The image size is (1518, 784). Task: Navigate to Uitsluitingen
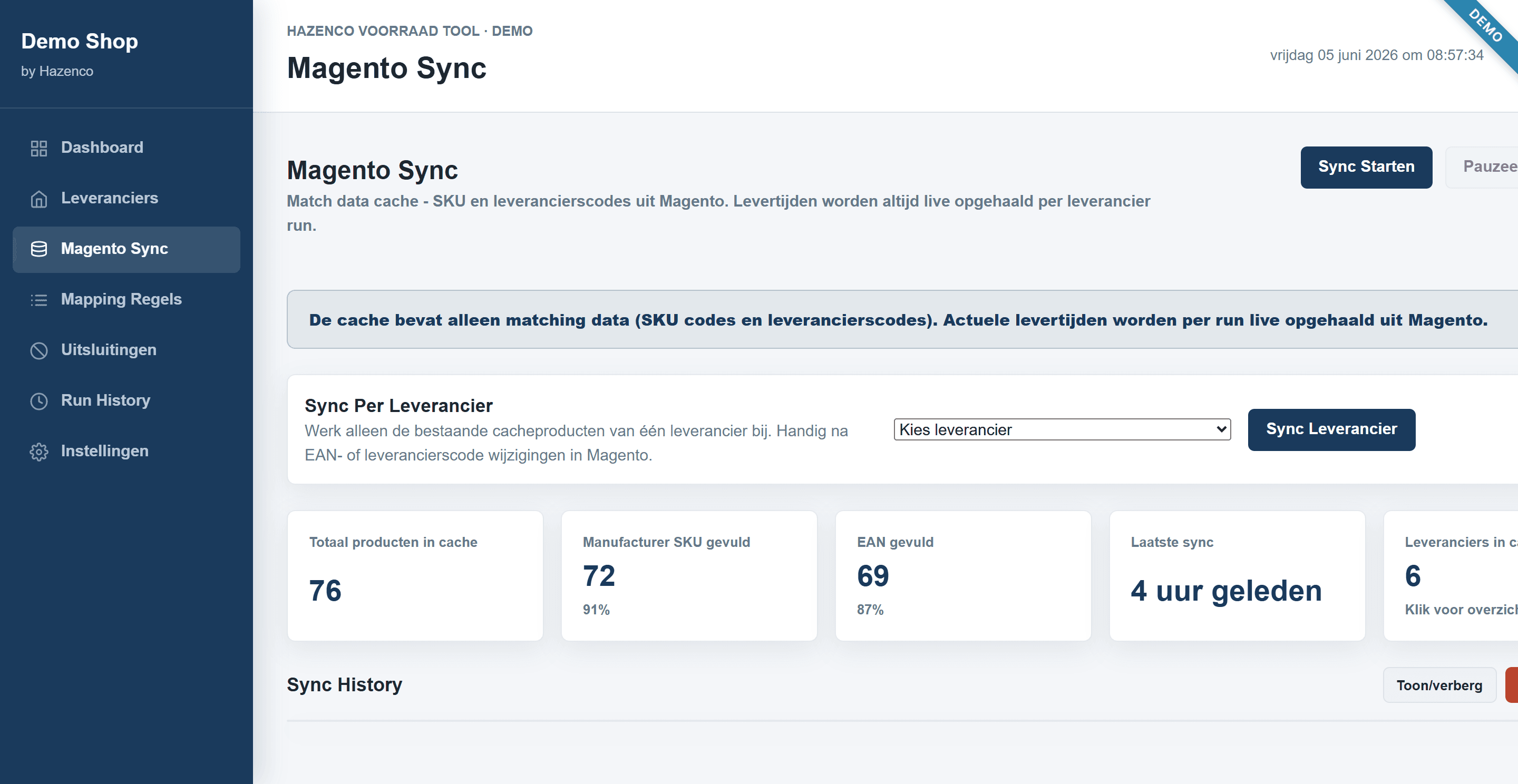click(126, 350)
